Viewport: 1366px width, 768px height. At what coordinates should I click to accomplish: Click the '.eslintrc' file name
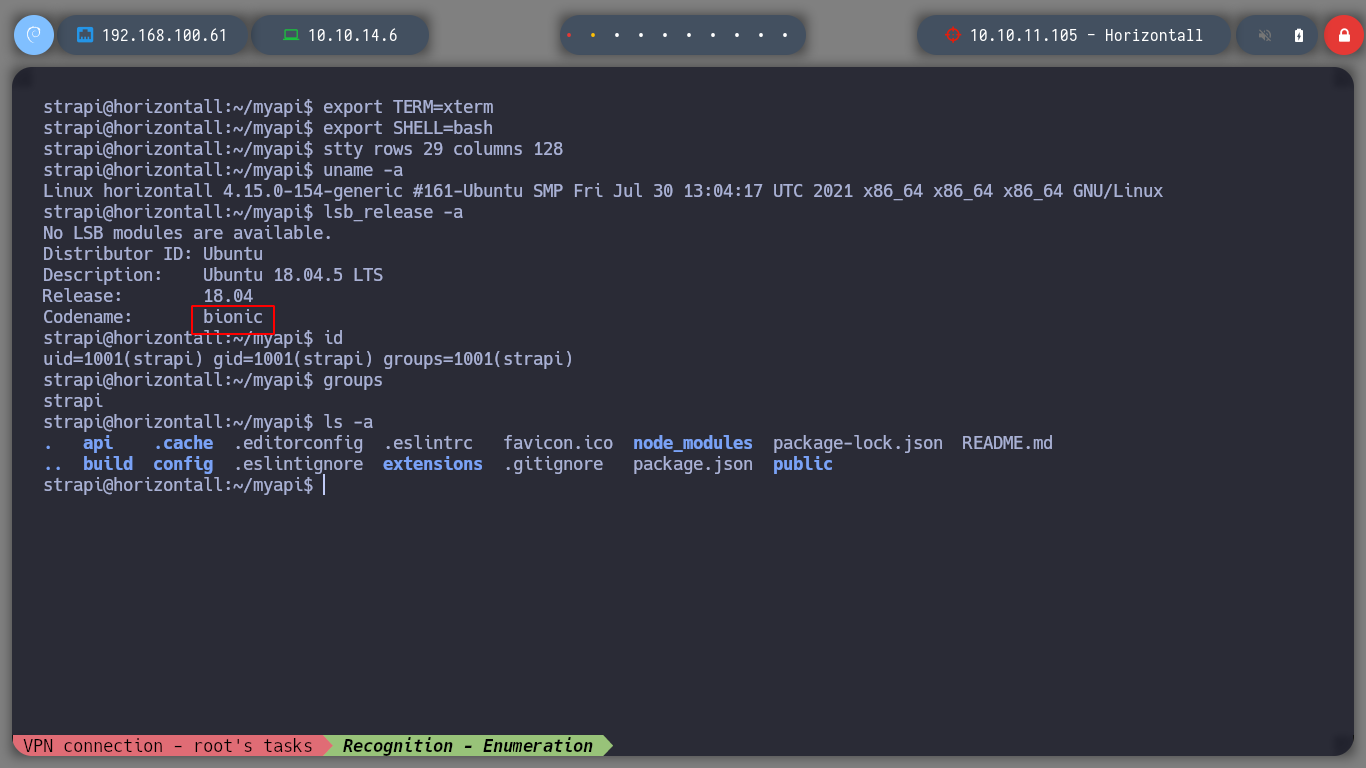[428, 443]
